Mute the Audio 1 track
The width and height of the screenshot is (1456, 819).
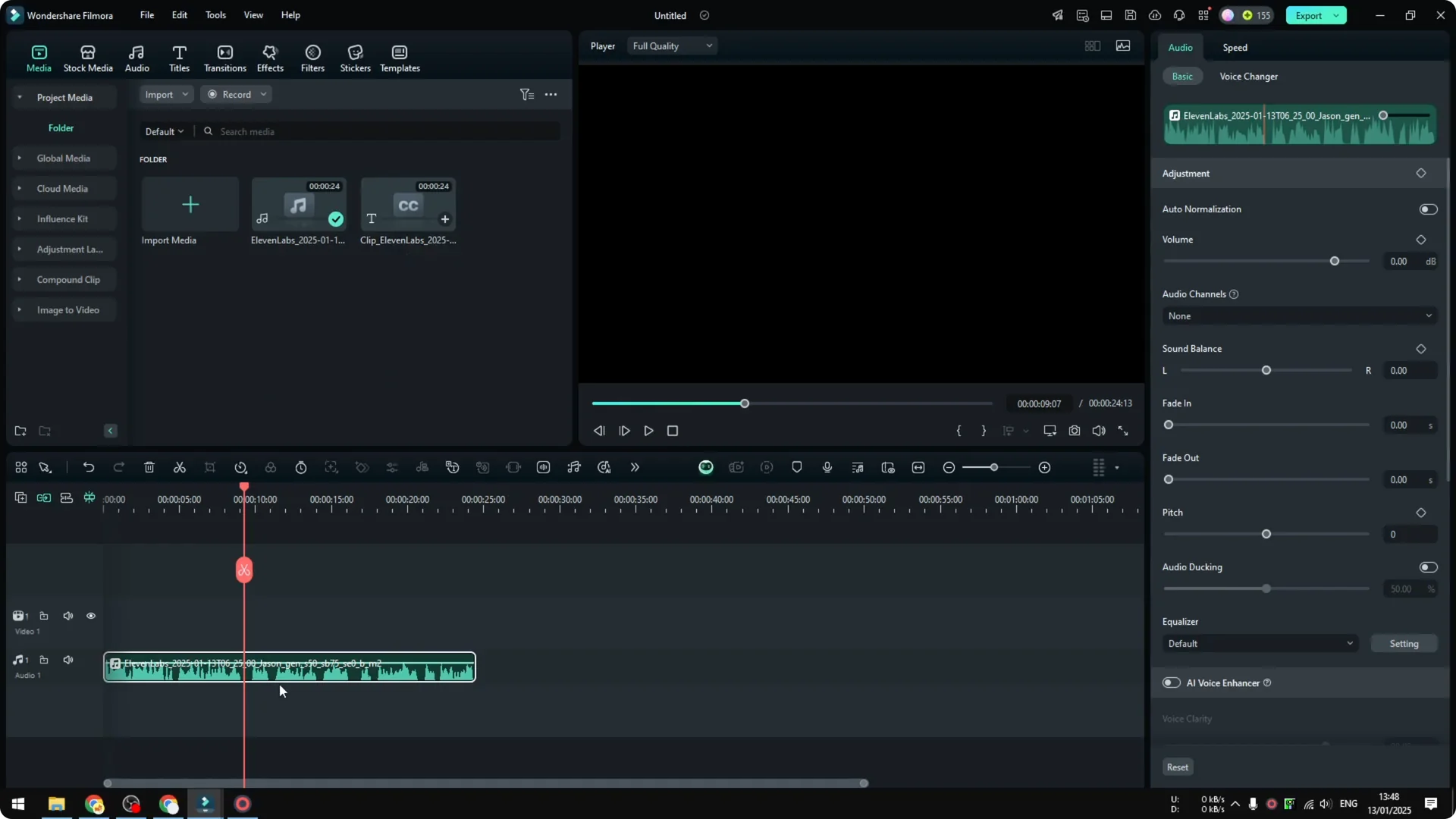tap(68, 660)
